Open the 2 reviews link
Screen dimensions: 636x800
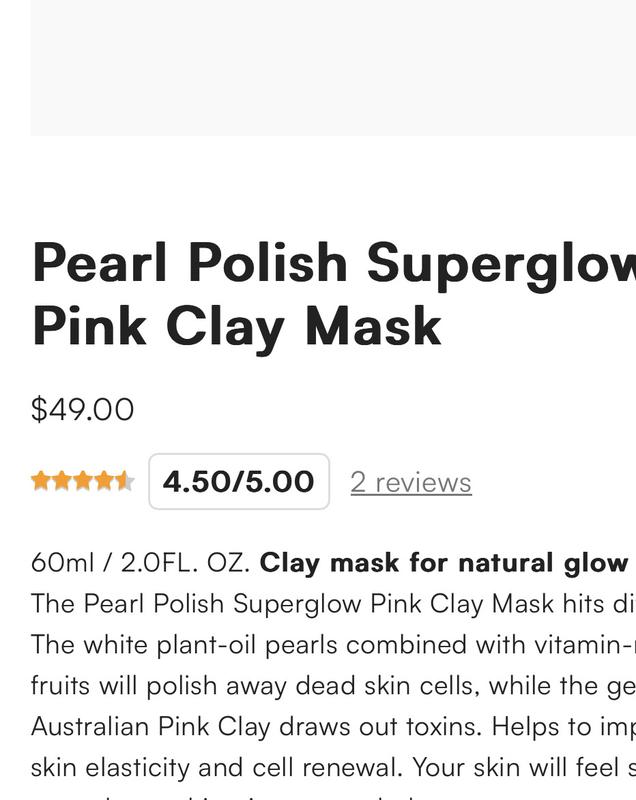point(411,482)
